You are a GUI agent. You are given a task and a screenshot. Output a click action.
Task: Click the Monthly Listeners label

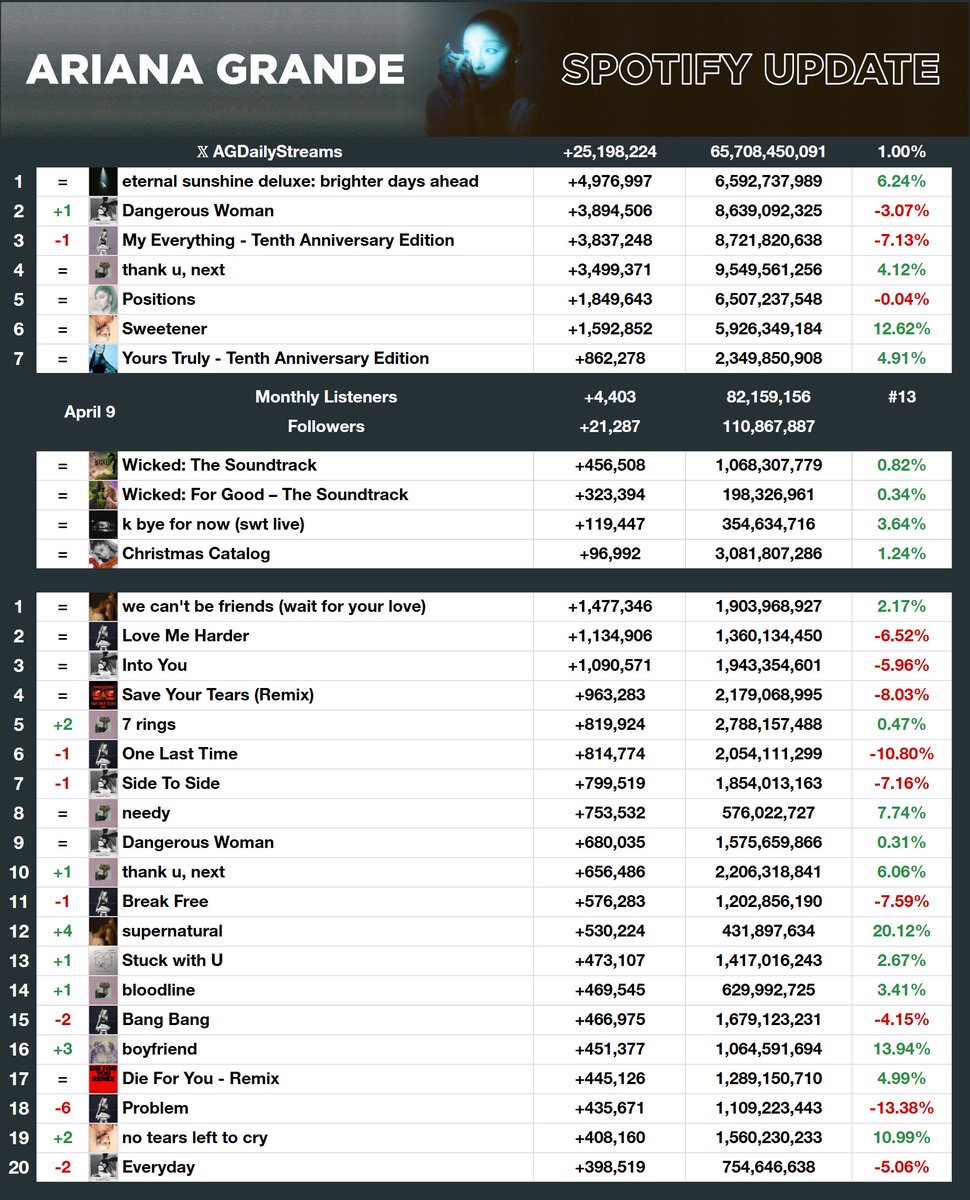tap(326, 397)
